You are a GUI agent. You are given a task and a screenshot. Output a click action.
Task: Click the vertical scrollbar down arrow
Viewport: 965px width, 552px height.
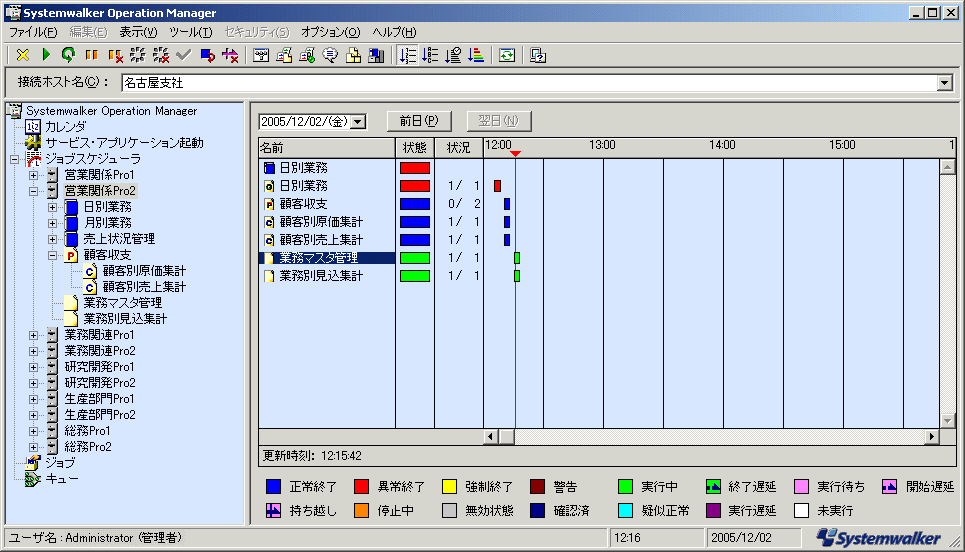[x=948, y=421]
